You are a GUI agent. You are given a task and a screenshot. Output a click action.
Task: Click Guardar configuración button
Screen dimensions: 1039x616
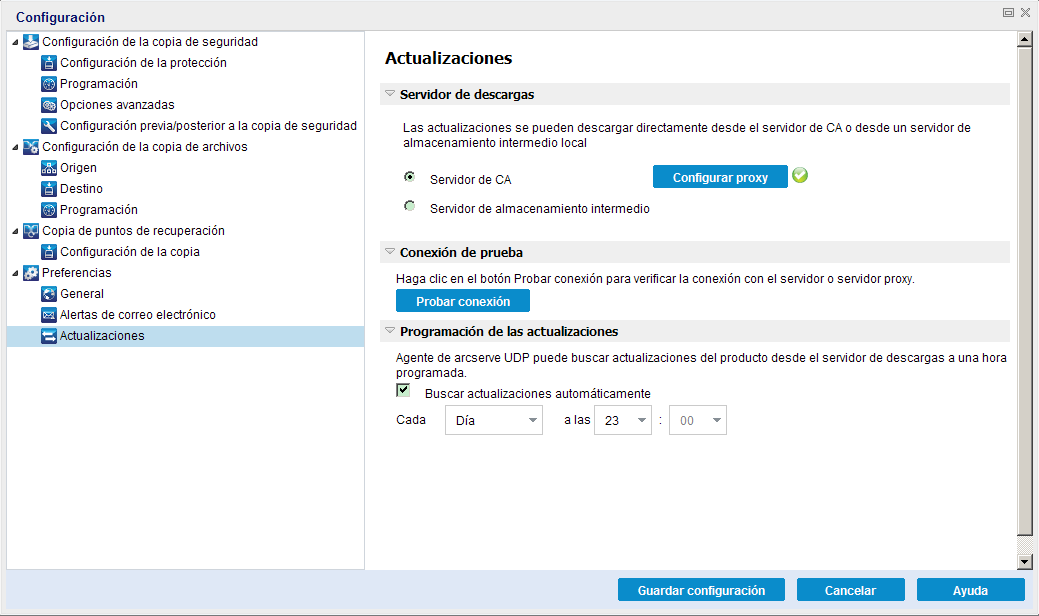[x=701, y=590]
